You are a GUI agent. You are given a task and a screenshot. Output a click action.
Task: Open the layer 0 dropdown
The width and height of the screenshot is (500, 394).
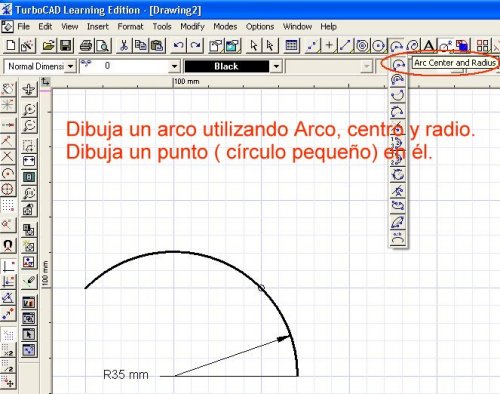(x=174, y=66)
